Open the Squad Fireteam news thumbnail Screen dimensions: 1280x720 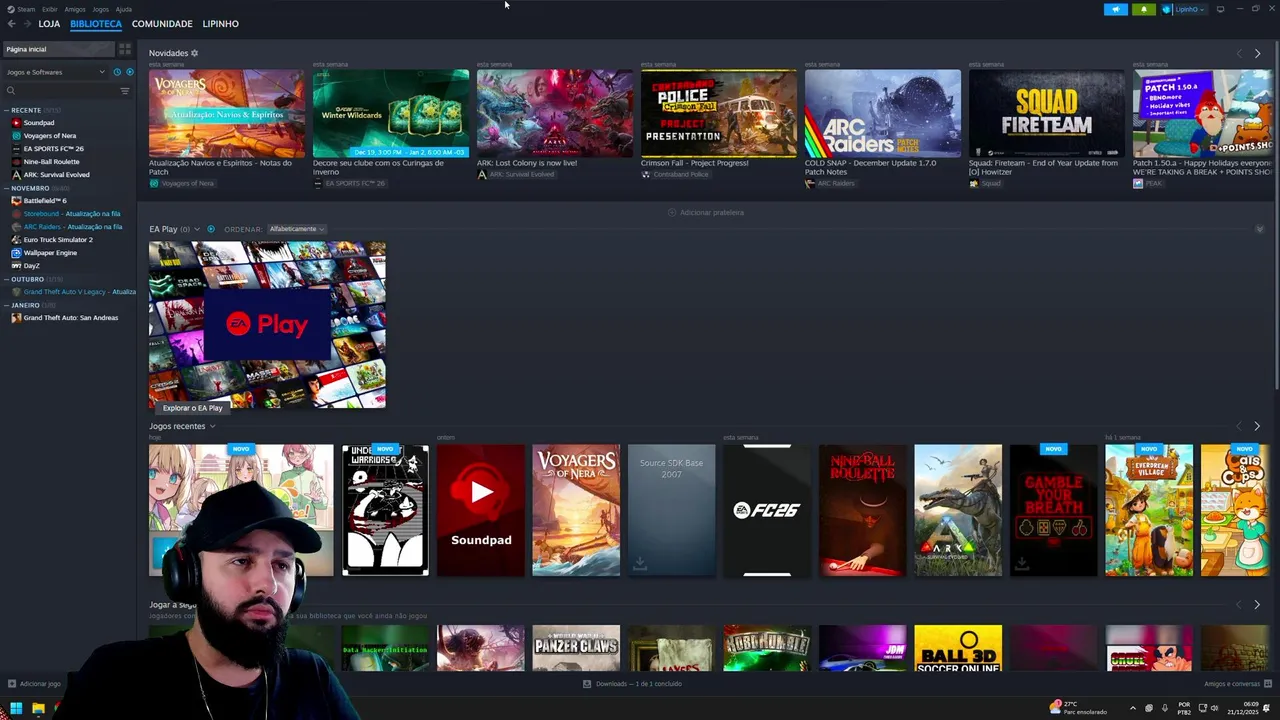pos(1046,113)
